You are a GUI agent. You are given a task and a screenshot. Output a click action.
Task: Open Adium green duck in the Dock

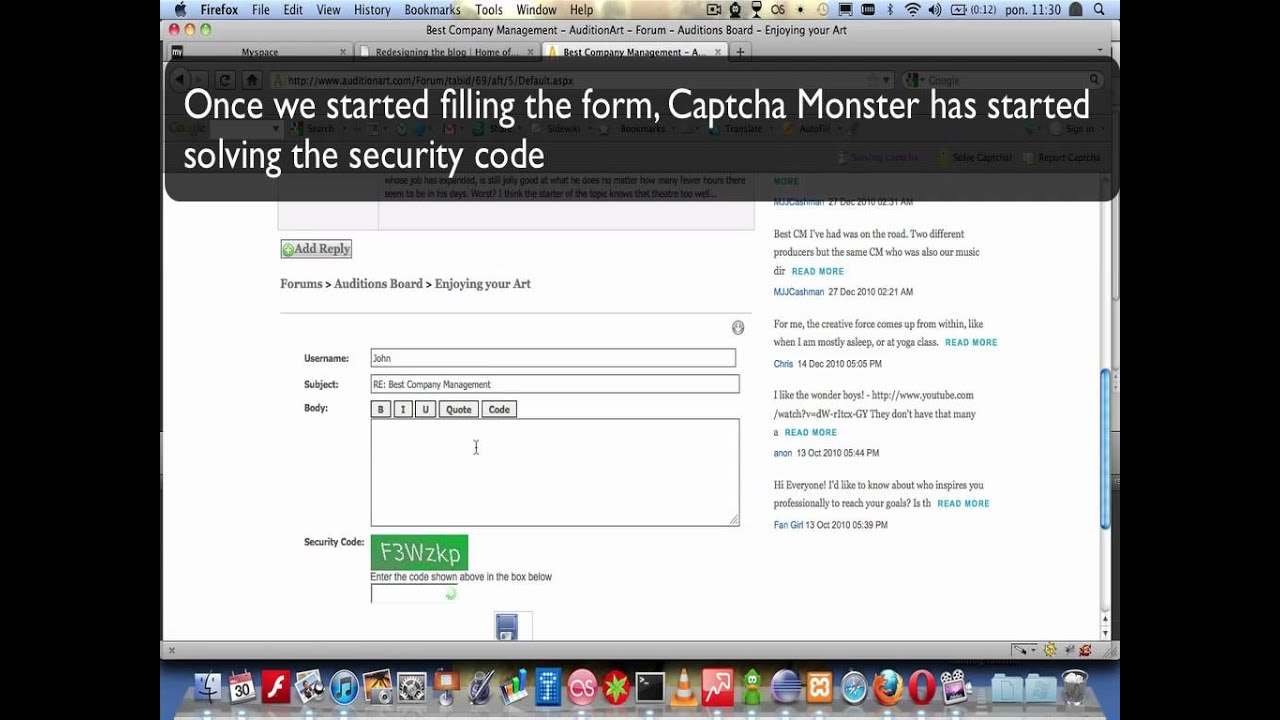pyautogui.click(x=751, y=687)
